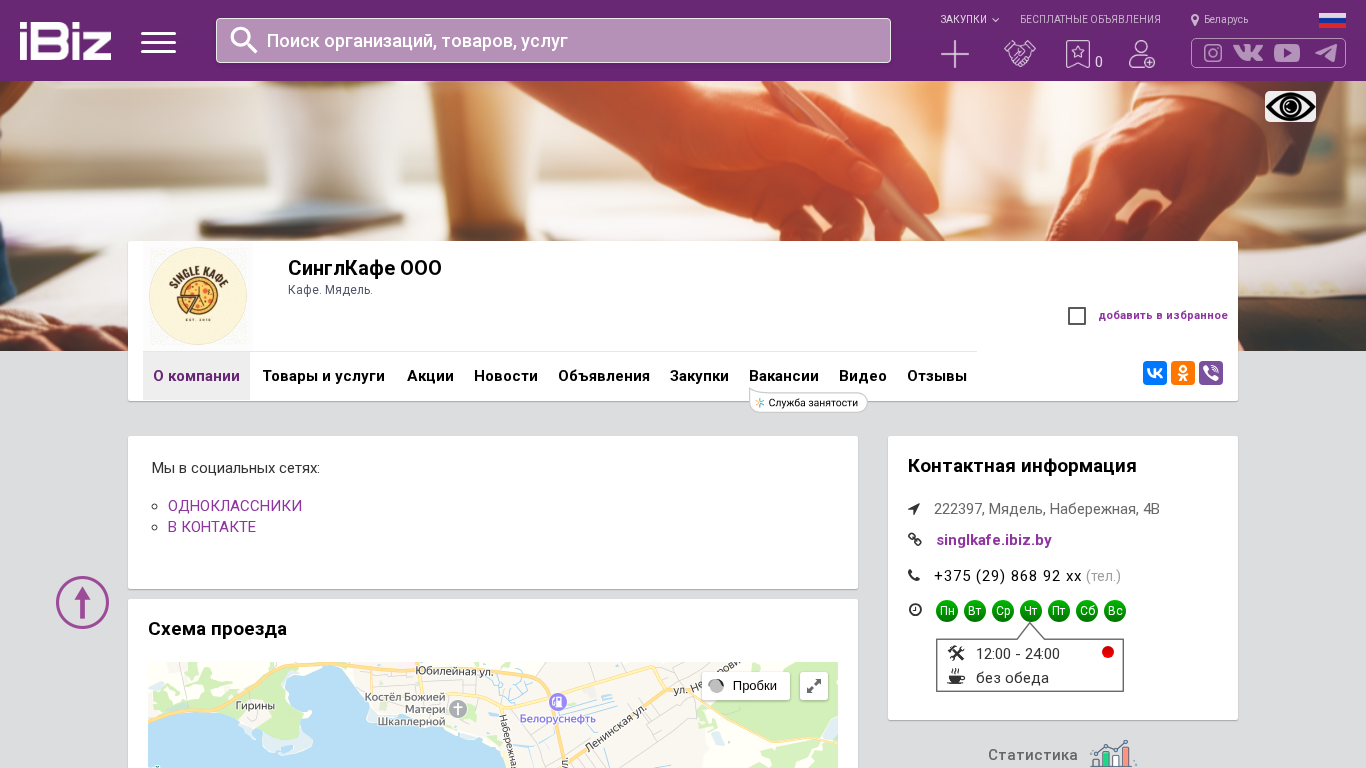Click the scroll-to-top arrow

click(82, 602)
